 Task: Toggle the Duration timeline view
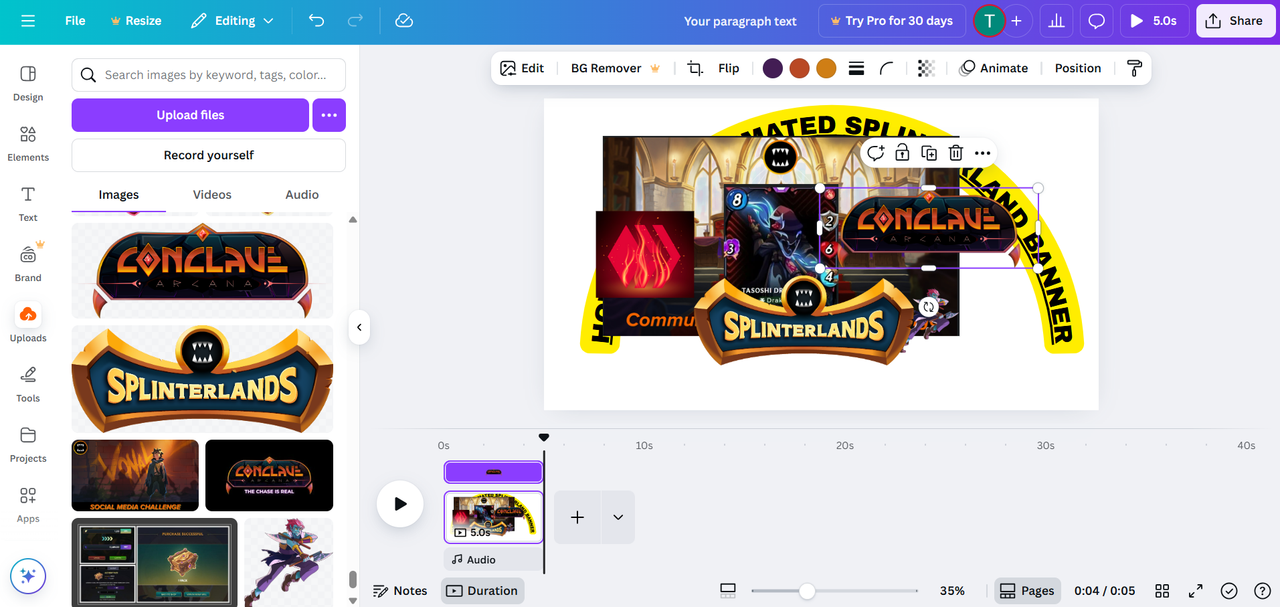[483, 591]
